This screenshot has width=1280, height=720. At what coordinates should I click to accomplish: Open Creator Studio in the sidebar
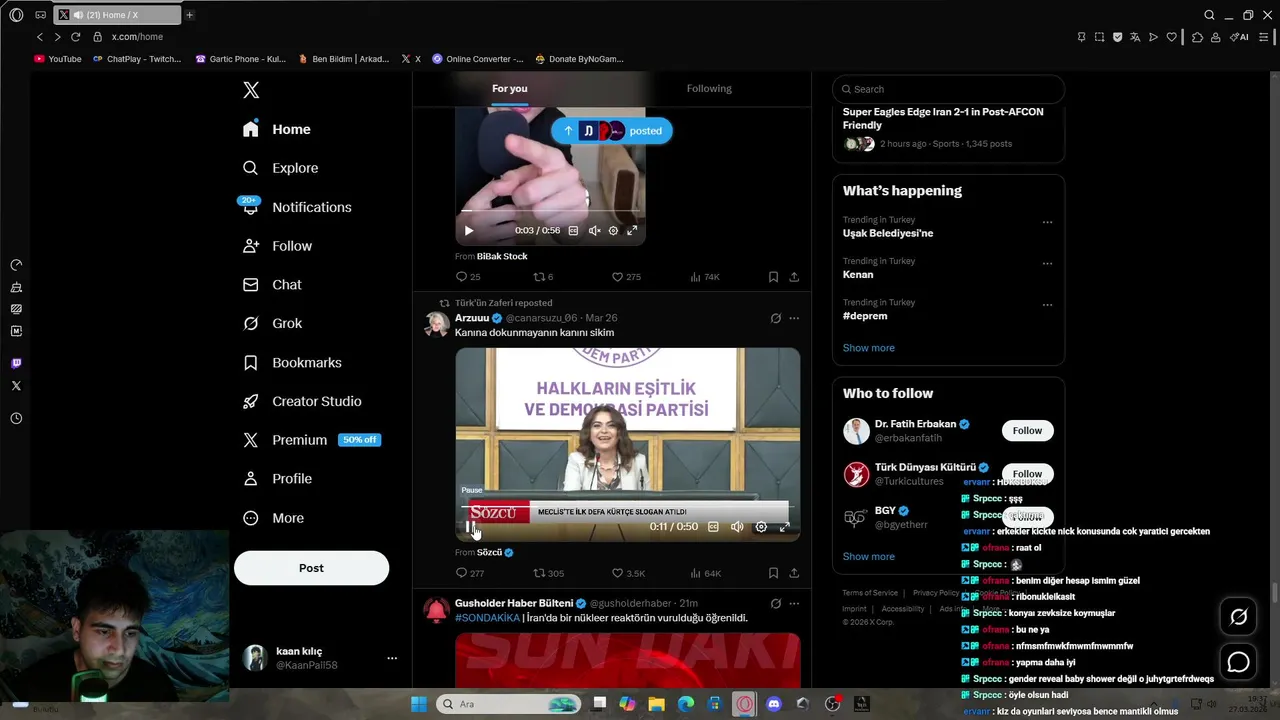303,401
